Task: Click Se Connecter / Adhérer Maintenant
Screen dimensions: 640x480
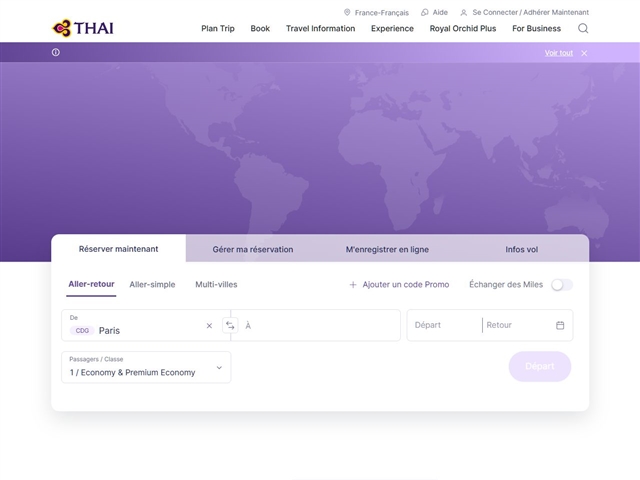Action: point(531,12)
